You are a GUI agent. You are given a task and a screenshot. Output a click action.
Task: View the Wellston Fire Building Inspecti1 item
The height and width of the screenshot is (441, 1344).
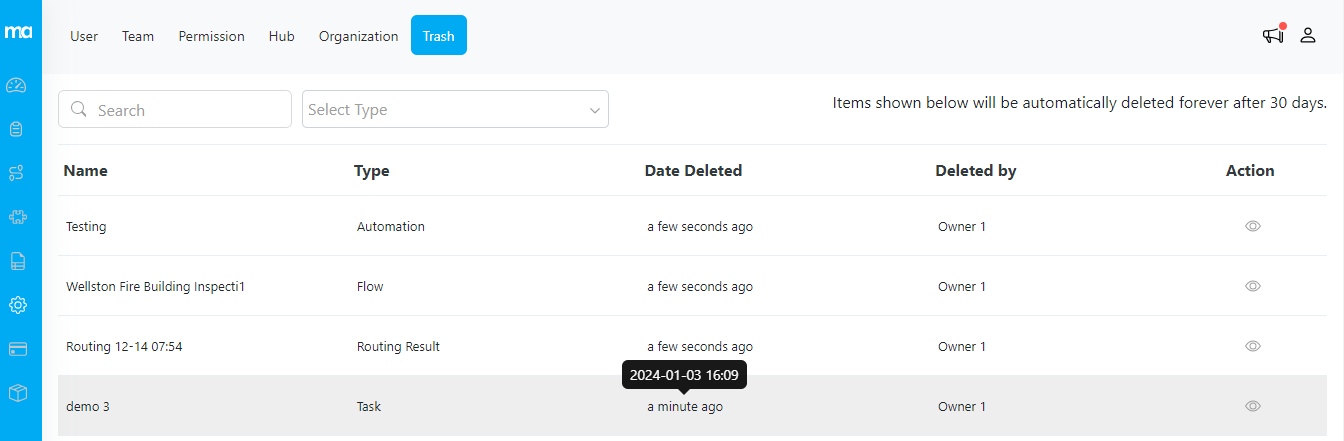[x=1252, y=286]
